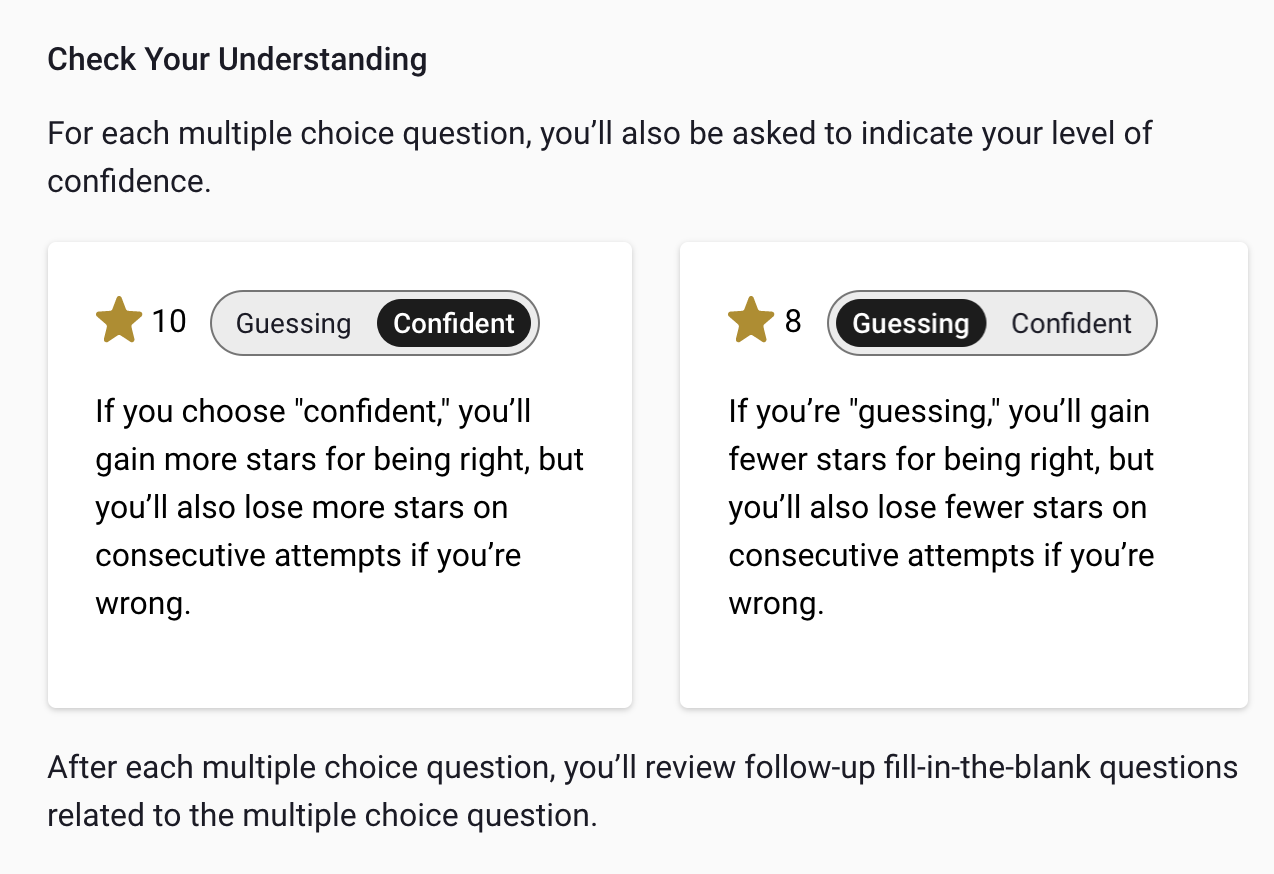The width and height of the screenshot is (1274, 874).
Task: Switch to Confident in the 8-star card toggle
Action: point(1071,324)
